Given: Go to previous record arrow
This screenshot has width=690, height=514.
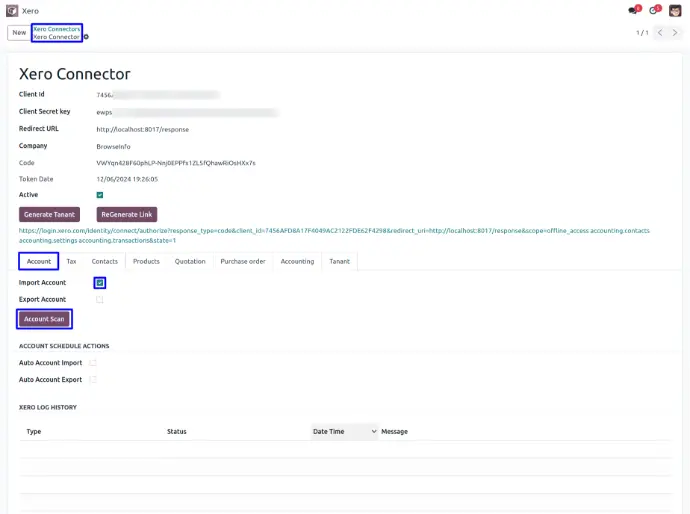Looking at the screenshot, I should (660, 33).
